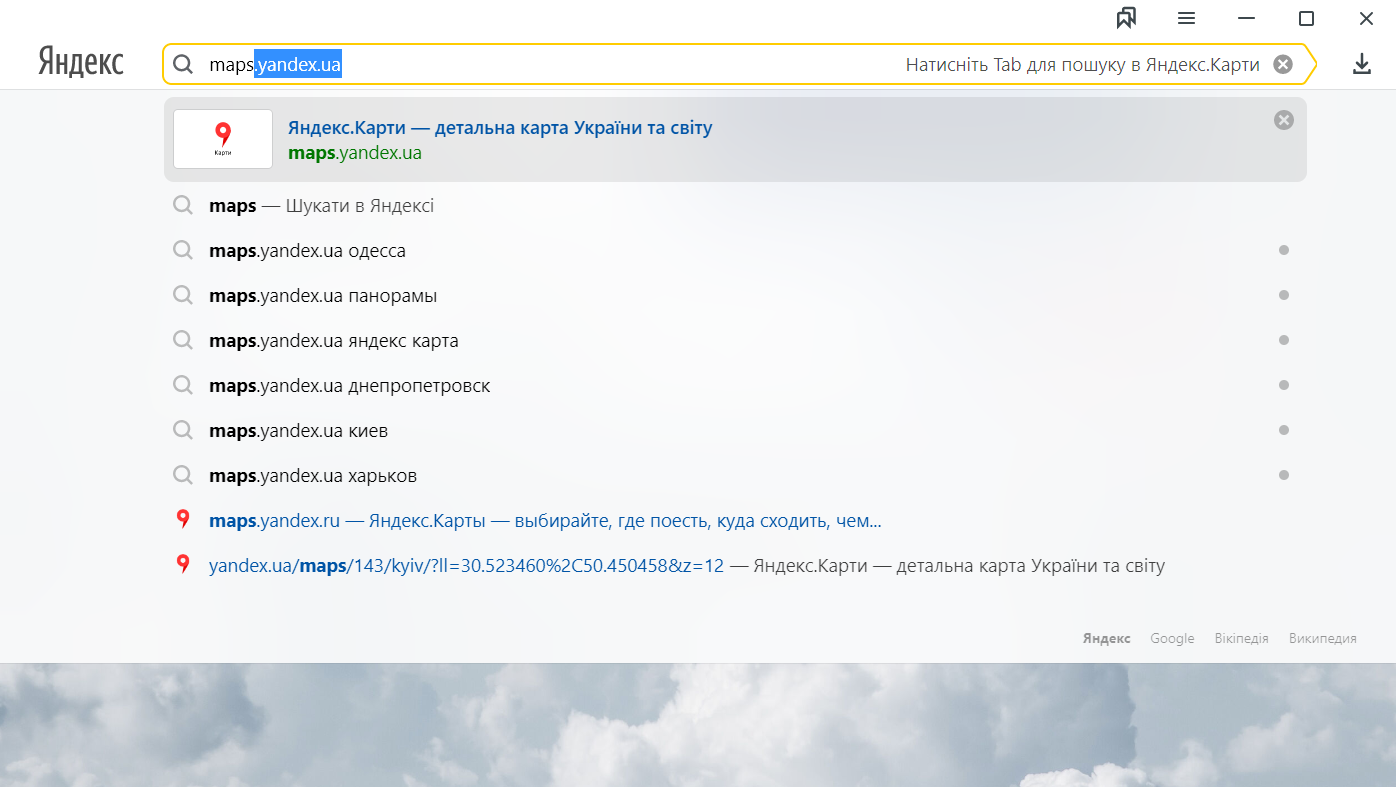1397x787 pixels.
Task: Open the downloads arrow icon
Action: pos(1361,65)
